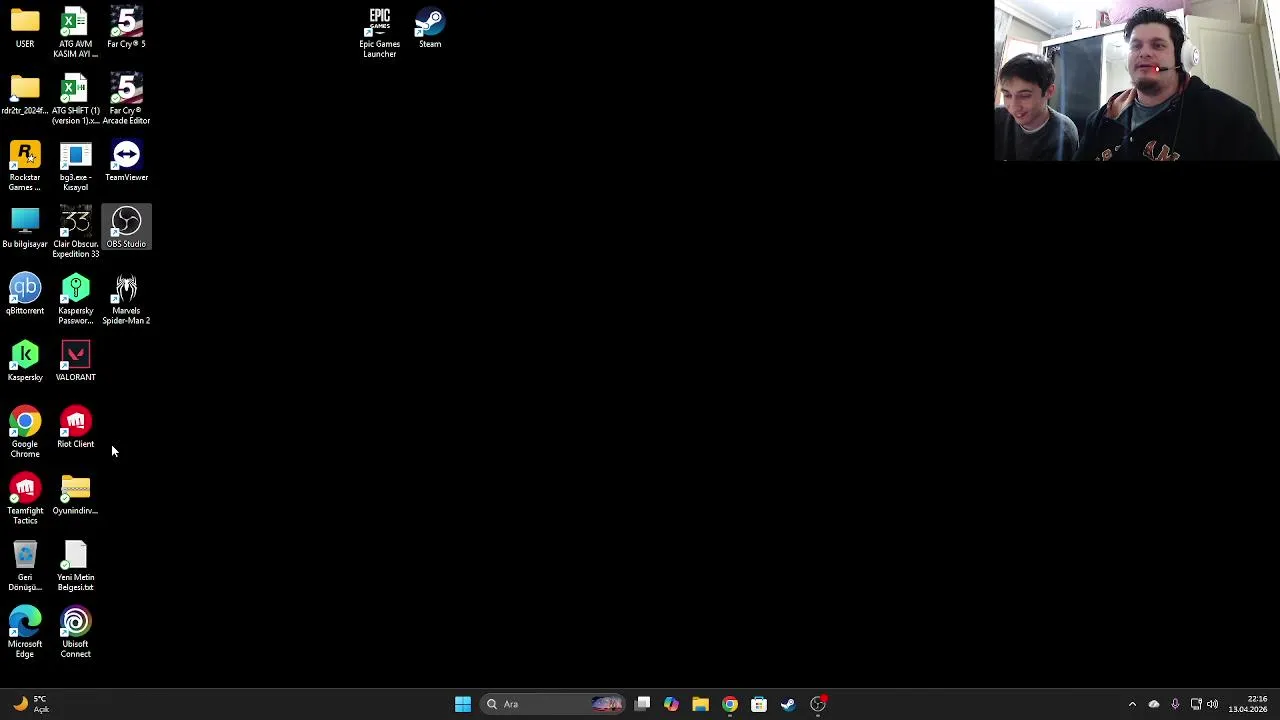Open Microsoft Store from the taskbar

click(x=759, y=704)
